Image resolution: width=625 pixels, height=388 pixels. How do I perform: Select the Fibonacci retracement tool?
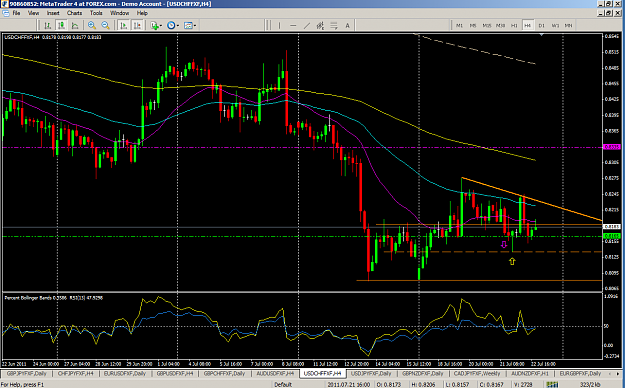click(334, 26)
